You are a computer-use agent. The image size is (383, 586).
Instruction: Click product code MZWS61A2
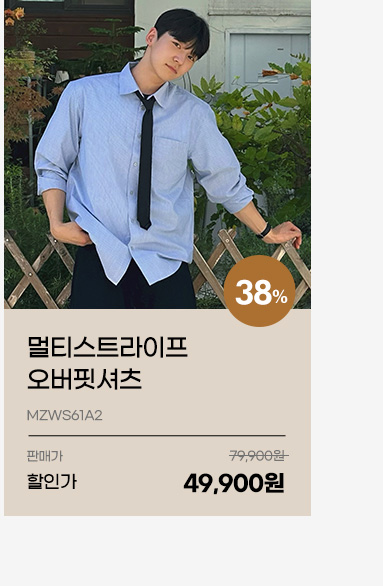pos(65,416)
